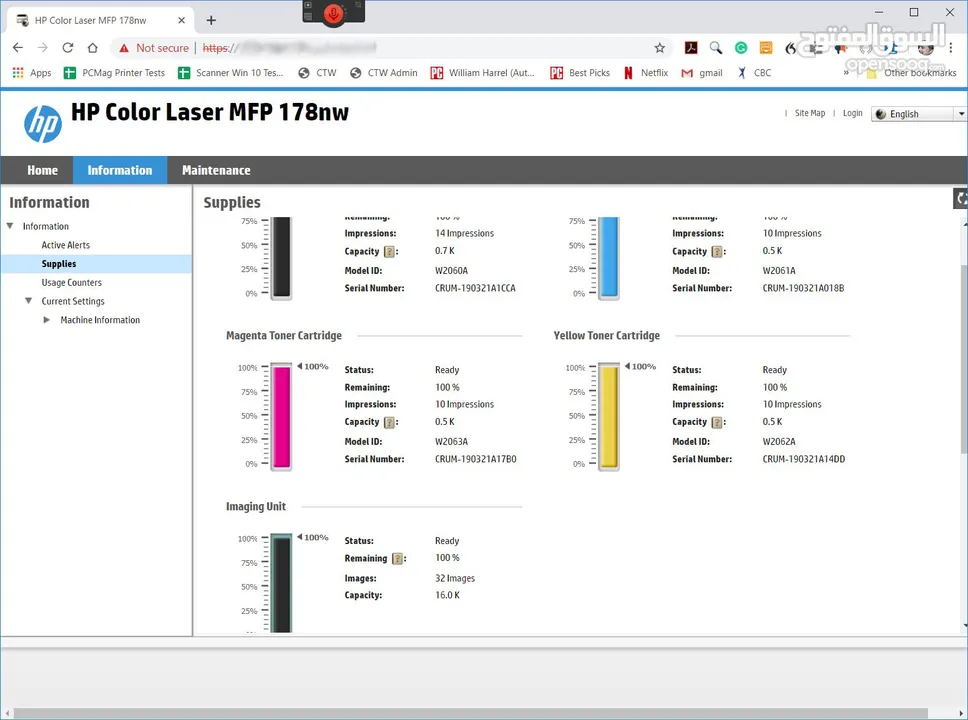Click the Yellow toner level gauge
This screenshot has height=720, width=968.
pos(609,416)
